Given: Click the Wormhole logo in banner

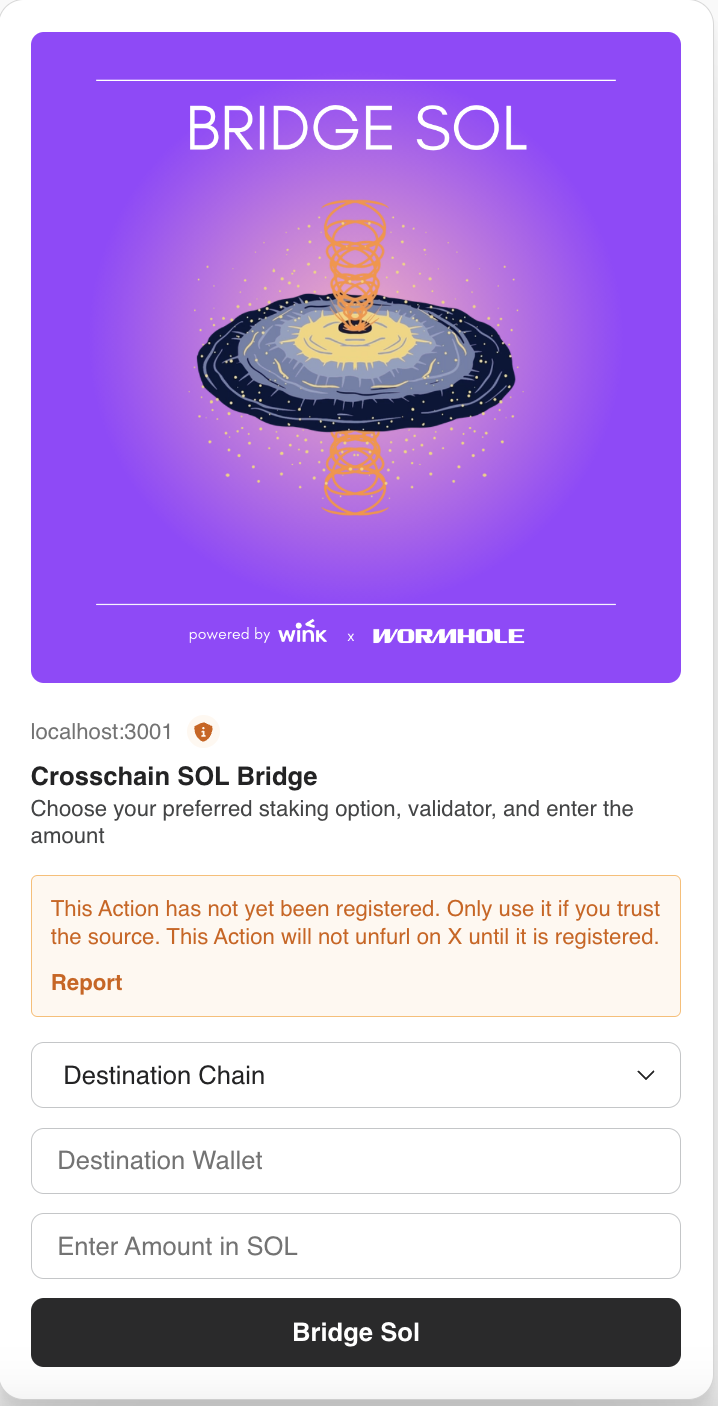Looking at the screenshot, I should click(x=448, y=635).
